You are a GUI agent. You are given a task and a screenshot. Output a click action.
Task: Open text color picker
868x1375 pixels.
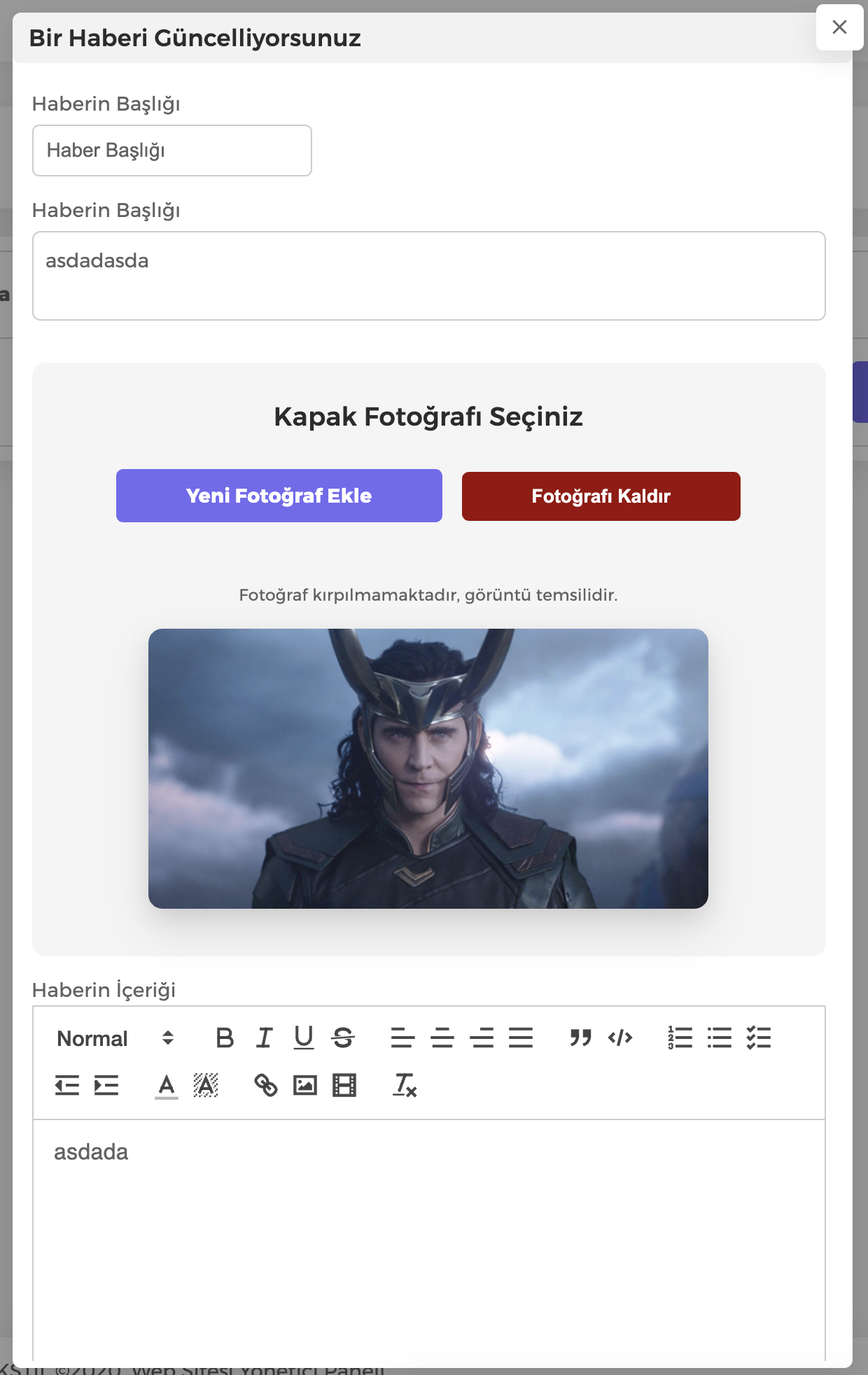pos(166,1085)
